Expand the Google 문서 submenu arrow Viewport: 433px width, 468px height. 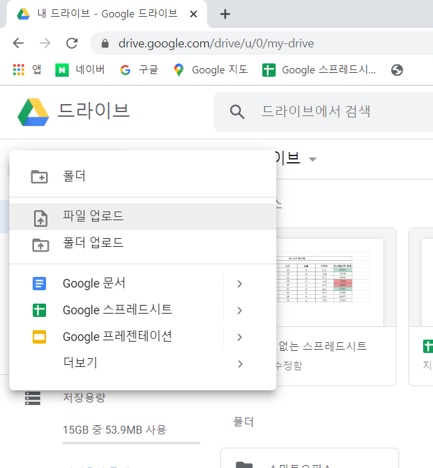point(240,284)
